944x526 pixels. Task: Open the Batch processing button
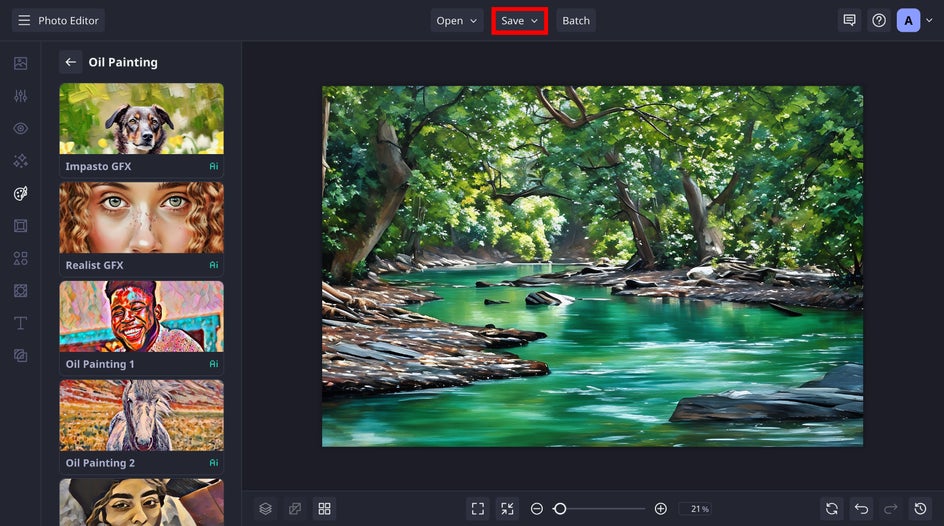click(x=576, y=20)
